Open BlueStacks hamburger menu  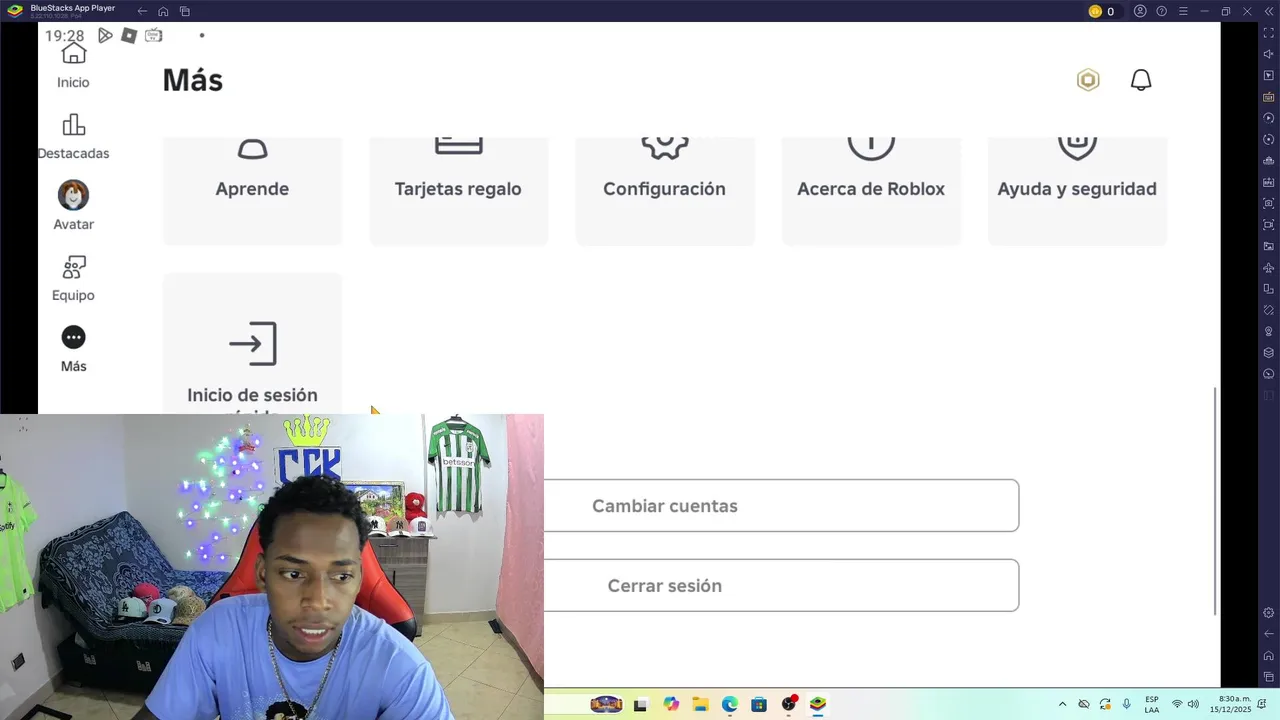click(x=1183, y=11)
